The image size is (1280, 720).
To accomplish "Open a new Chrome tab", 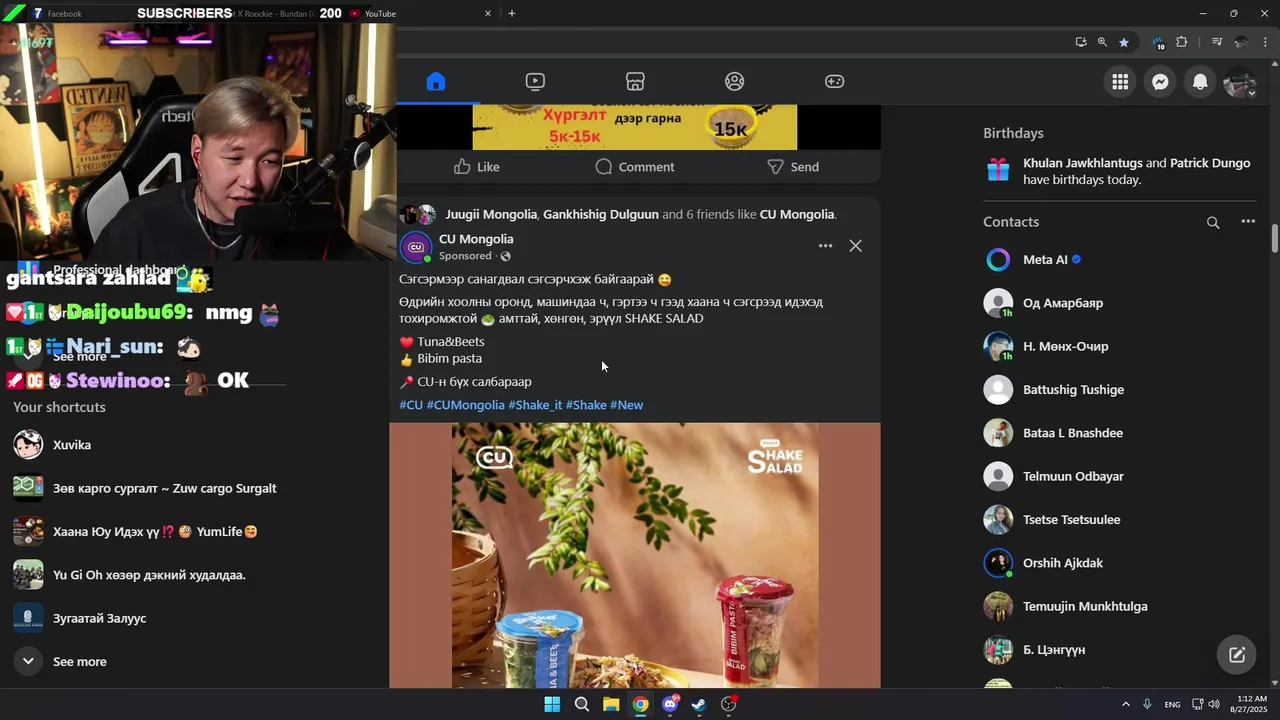I will [x=512, y=14].
